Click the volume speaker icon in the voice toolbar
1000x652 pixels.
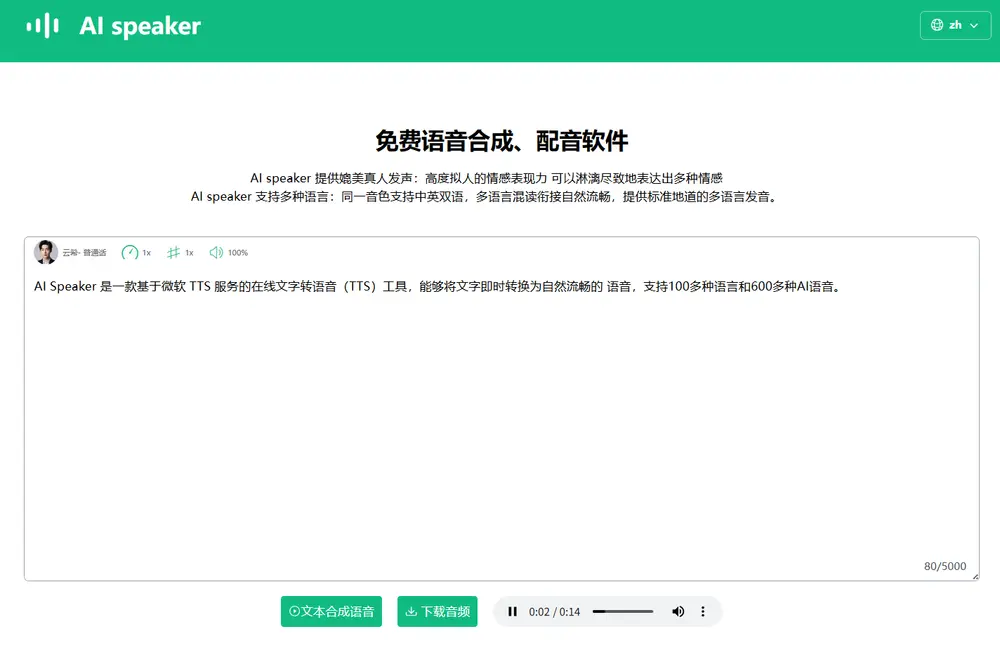pyautogui.click(x=216, y=253)
